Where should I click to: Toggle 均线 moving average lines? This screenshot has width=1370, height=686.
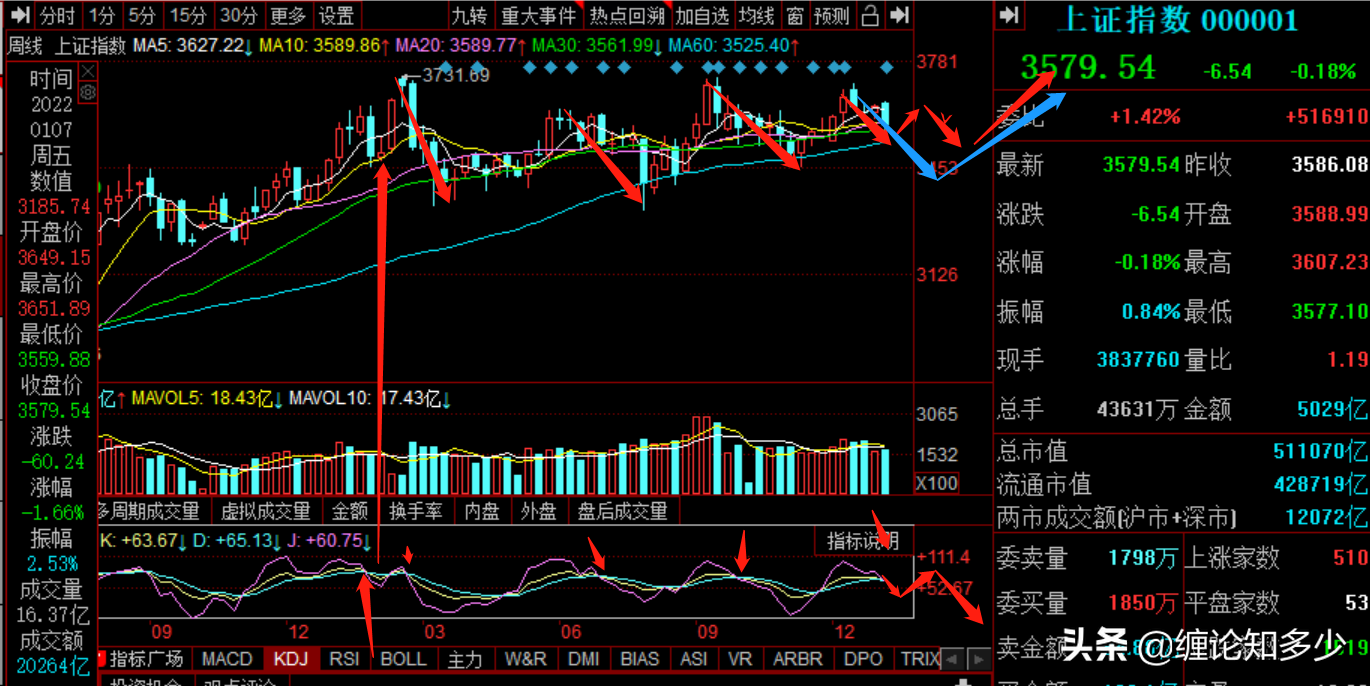(756, 15)
